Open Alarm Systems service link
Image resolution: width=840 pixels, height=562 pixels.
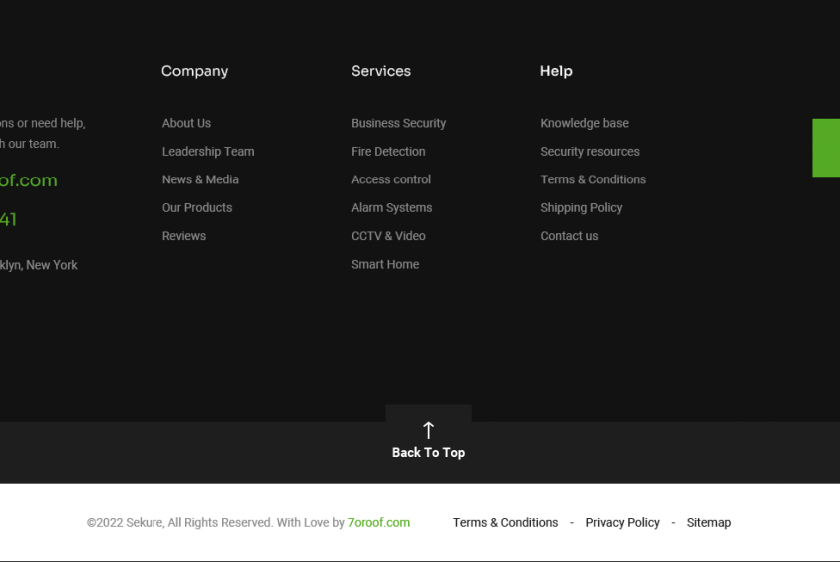391,207
